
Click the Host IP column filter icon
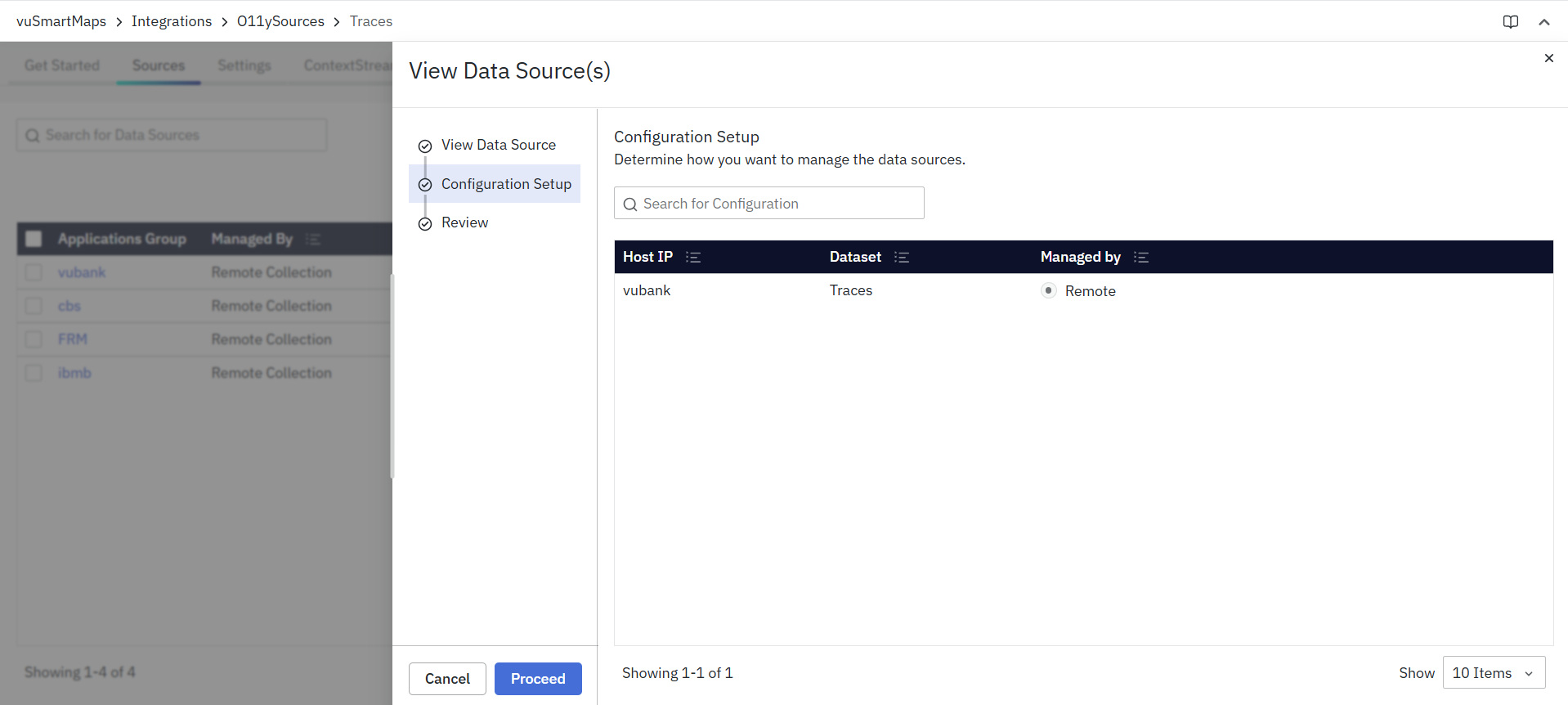693,258
